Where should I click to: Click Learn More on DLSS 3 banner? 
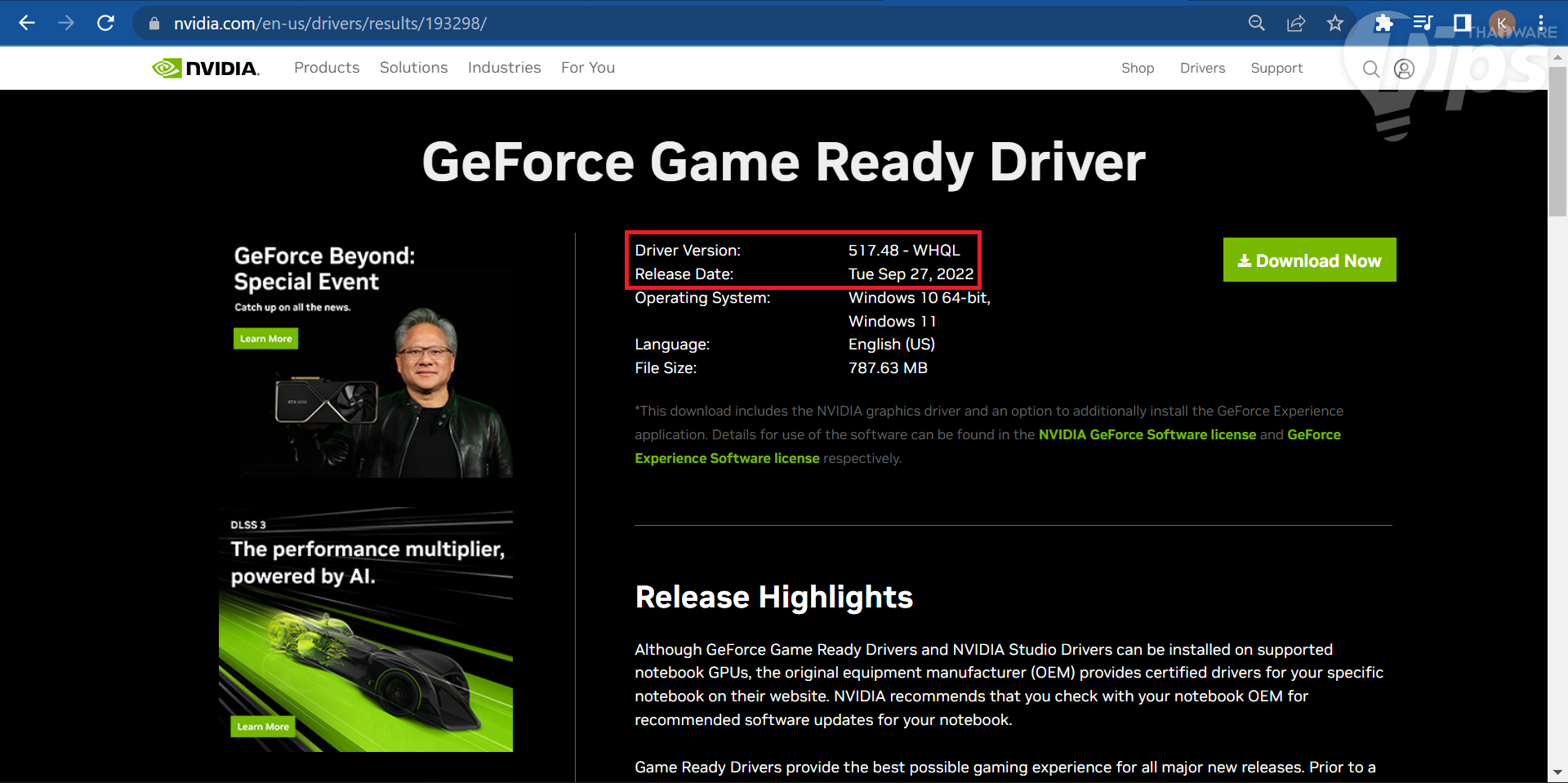(263, 727)
